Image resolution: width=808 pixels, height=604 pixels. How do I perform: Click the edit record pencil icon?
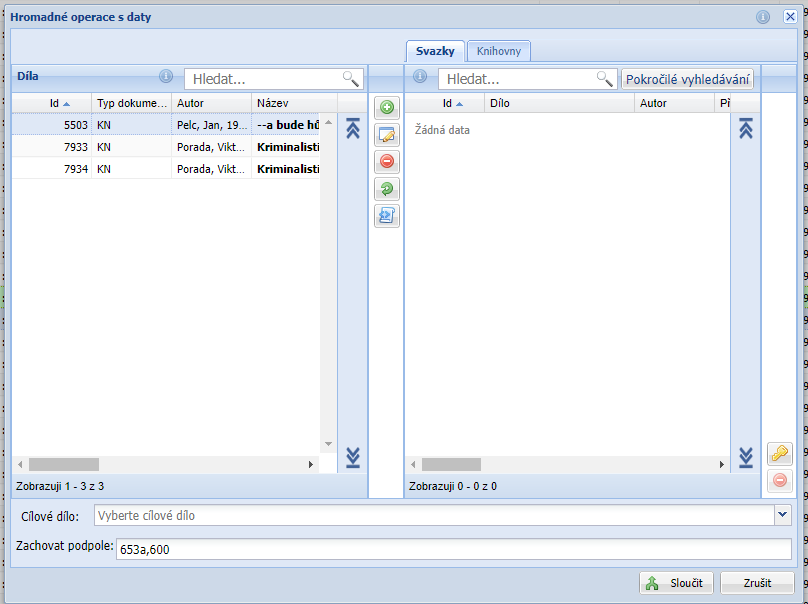[x=386, y=134]
